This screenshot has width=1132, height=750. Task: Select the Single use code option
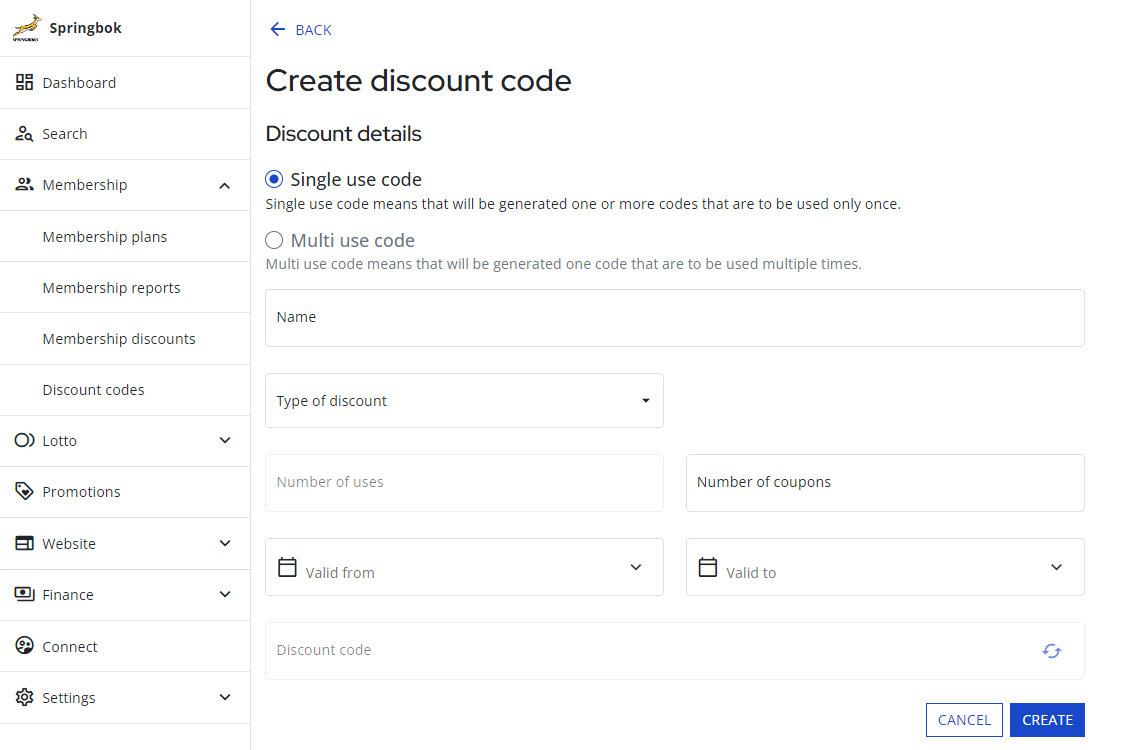point(273,178)
